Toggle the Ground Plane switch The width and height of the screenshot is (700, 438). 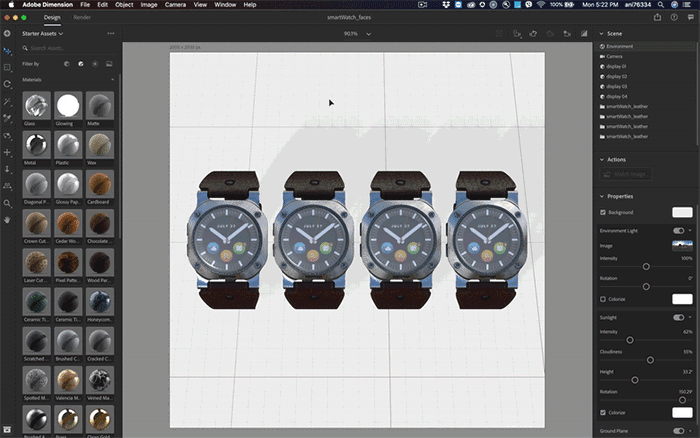pyautogui.click(x=679, y=431)
